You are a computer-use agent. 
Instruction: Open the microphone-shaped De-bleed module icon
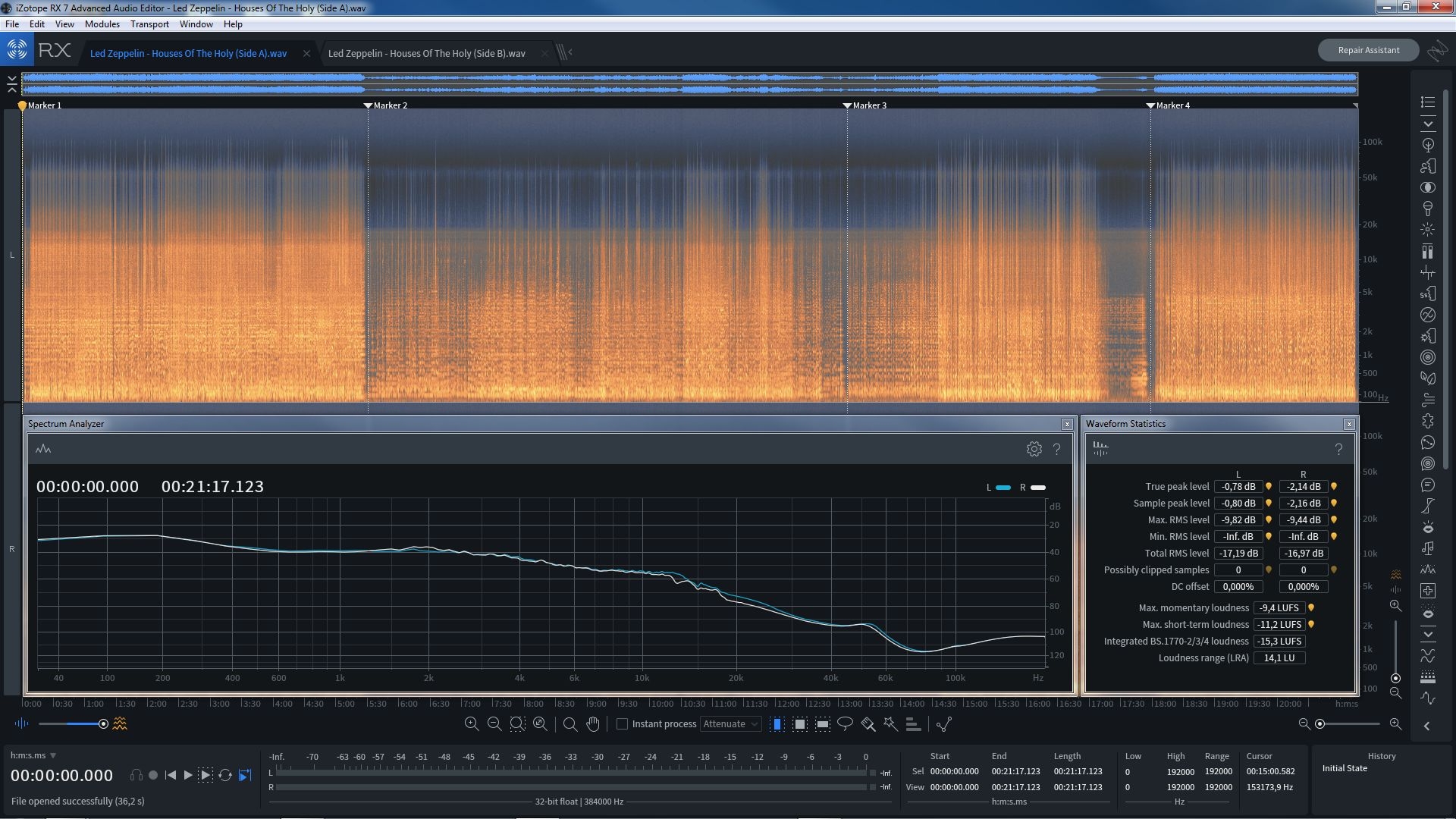[1428, 209]
